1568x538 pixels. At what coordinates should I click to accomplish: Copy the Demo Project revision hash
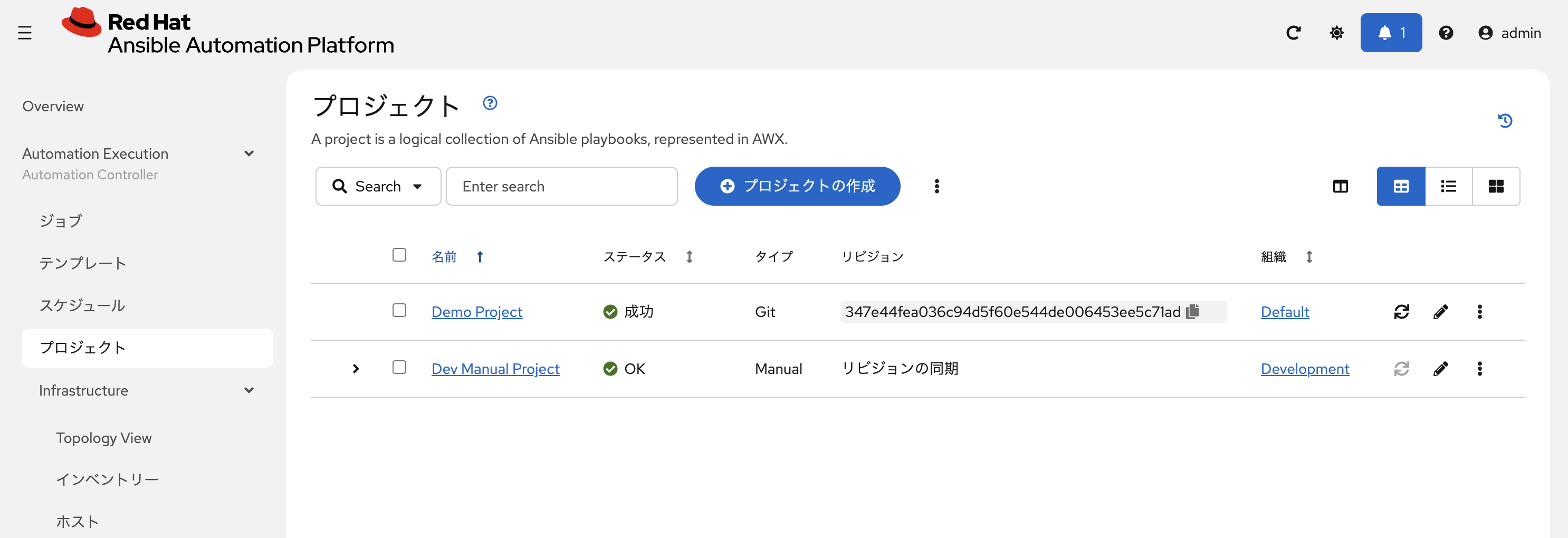(x=1192, y=311)
